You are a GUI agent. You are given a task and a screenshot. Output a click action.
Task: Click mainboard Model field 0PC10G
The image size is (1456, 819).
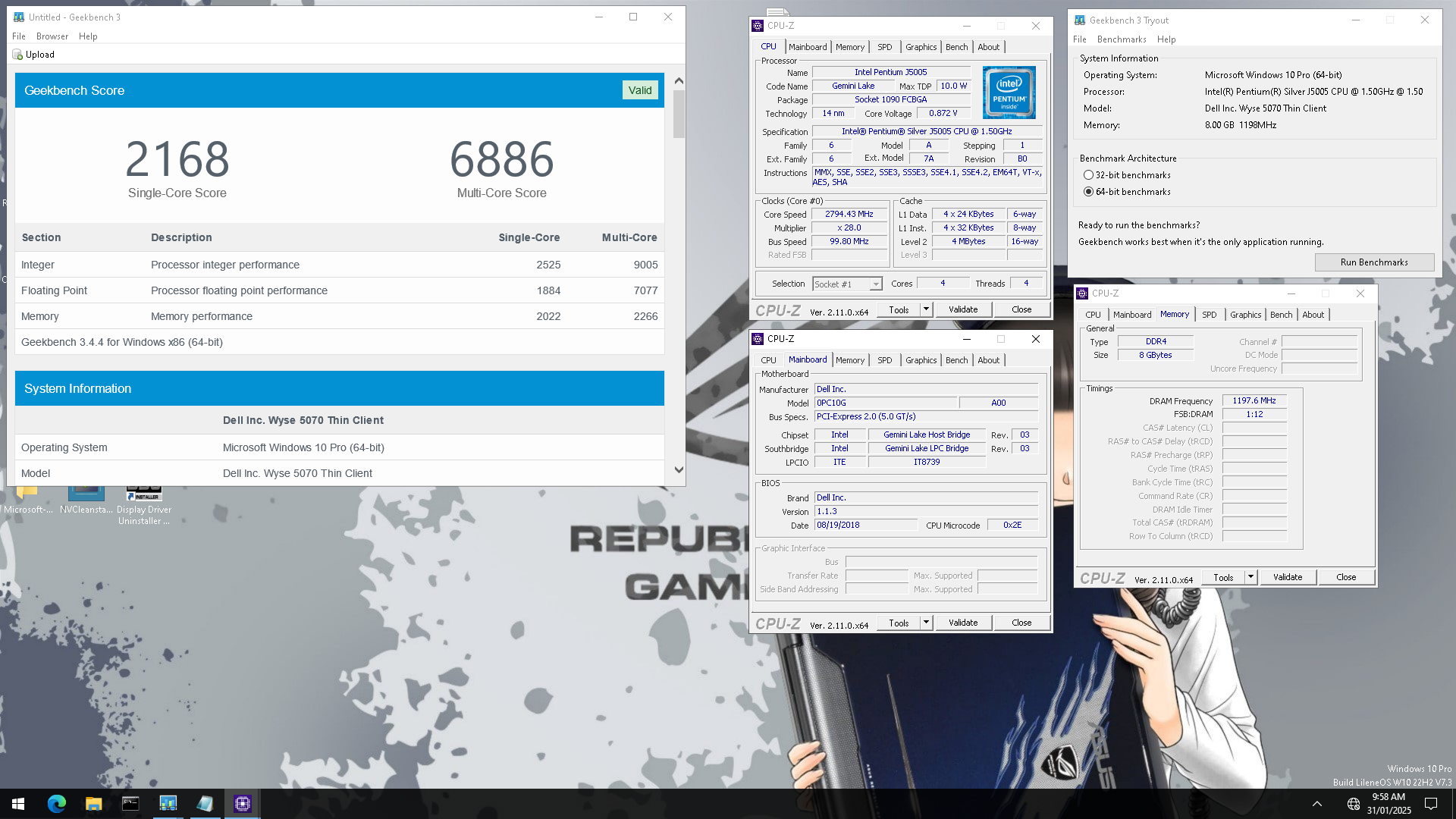(x=885, y=403)
